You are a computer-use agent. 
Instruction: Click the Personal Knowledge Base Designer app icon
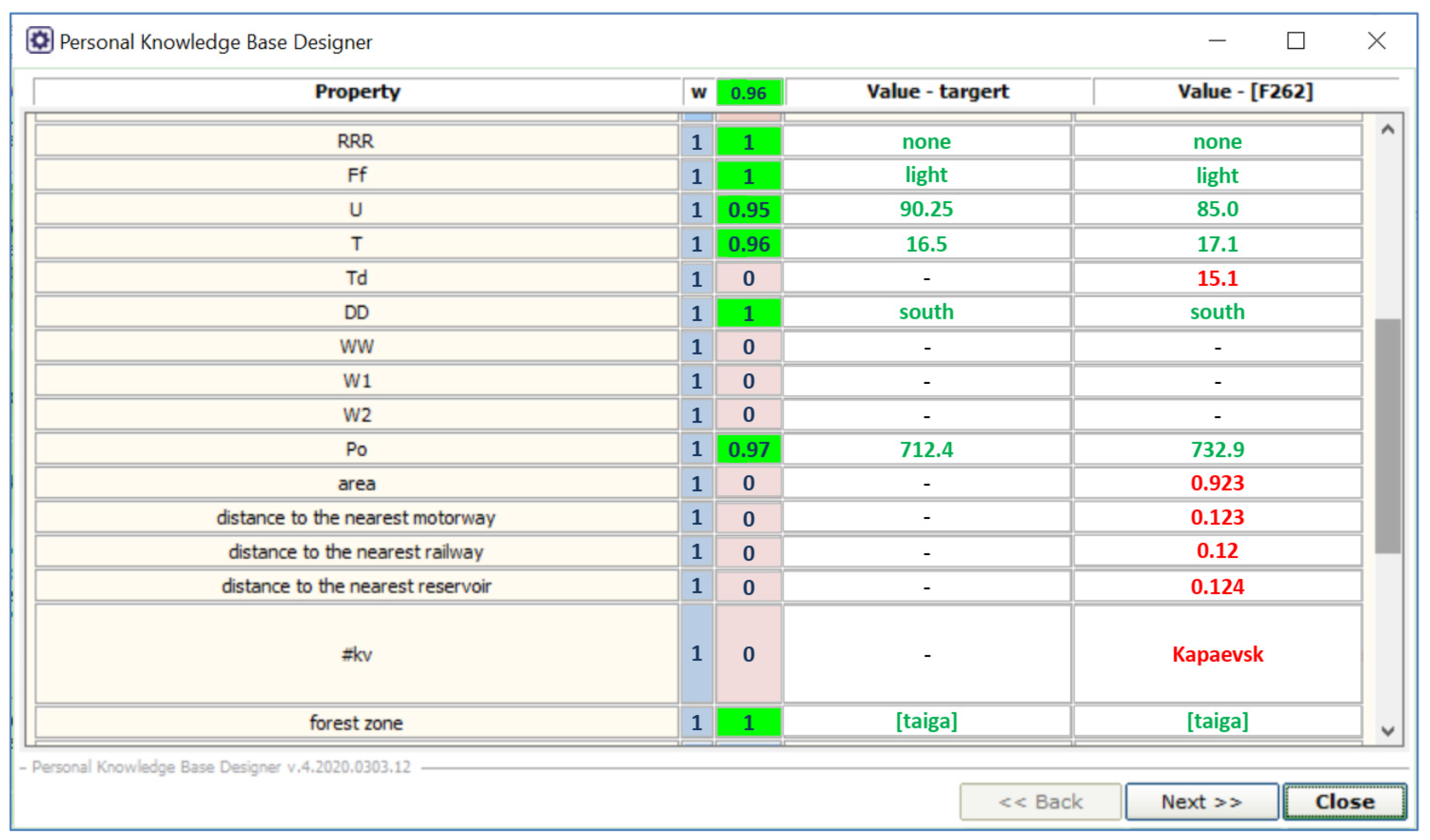coord(39,41)
